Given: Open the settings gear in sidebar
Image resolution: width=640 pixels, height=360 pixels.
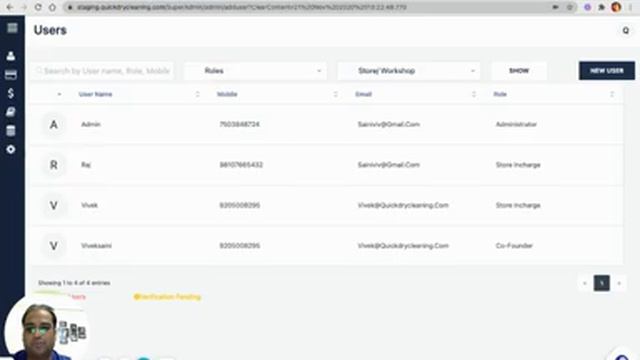Looking at the screenshot, I should (x=11, y=149).
